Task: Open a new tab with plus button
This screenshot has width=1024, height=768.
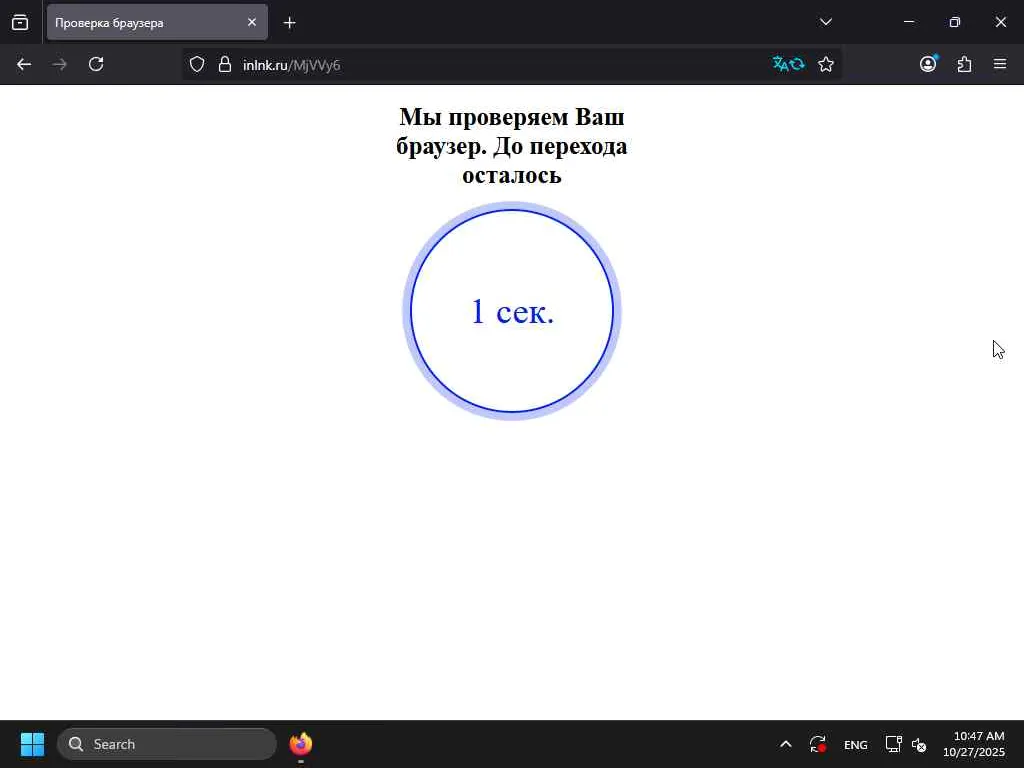Action: [x=289, y=23]
